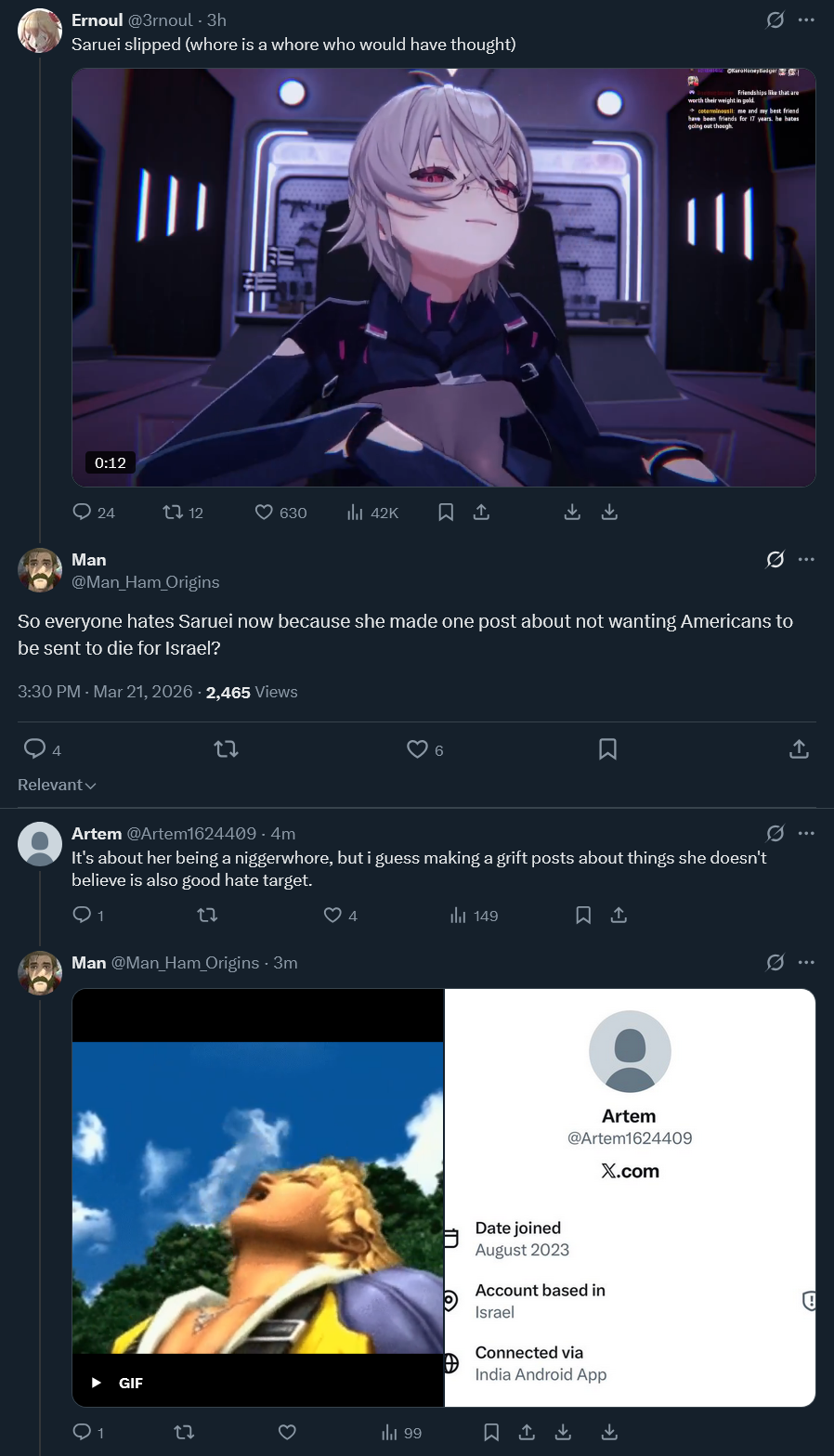Like the main post with 6 likes
Screen dimensions: 834x1456
[418, 749]
